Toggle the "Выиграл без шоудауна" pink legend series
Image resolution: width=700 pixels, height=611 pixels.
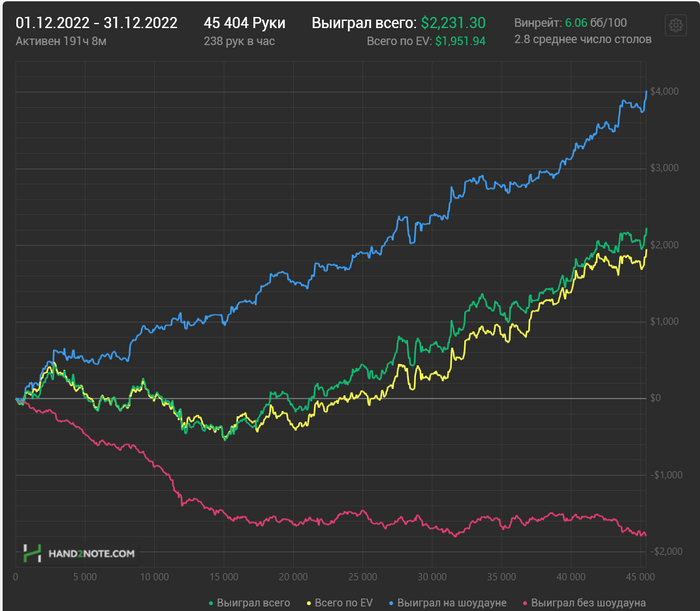click(584, 603)
